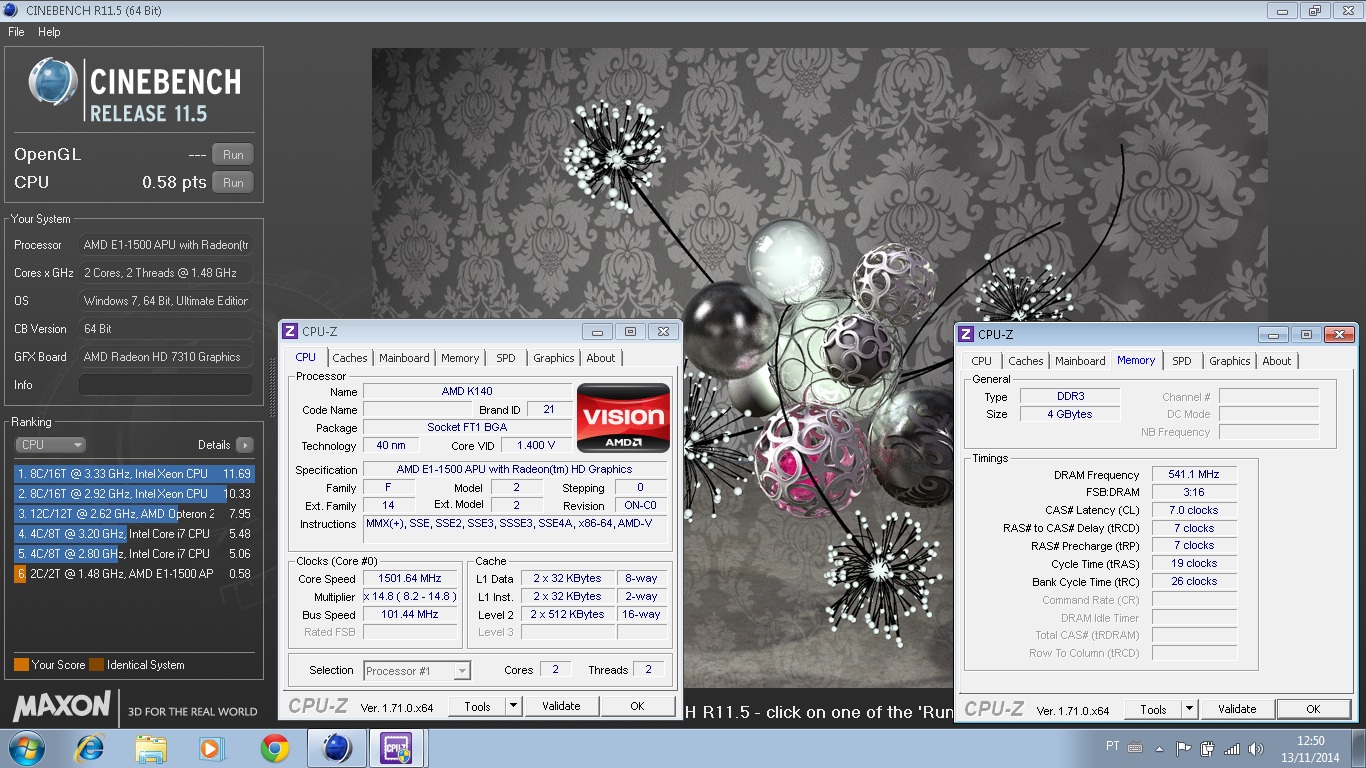The height and width of the screenshot is (768, 1366).
Task: Open Mainboard tab in left CPU-Z window
Action: click(404, 358)
